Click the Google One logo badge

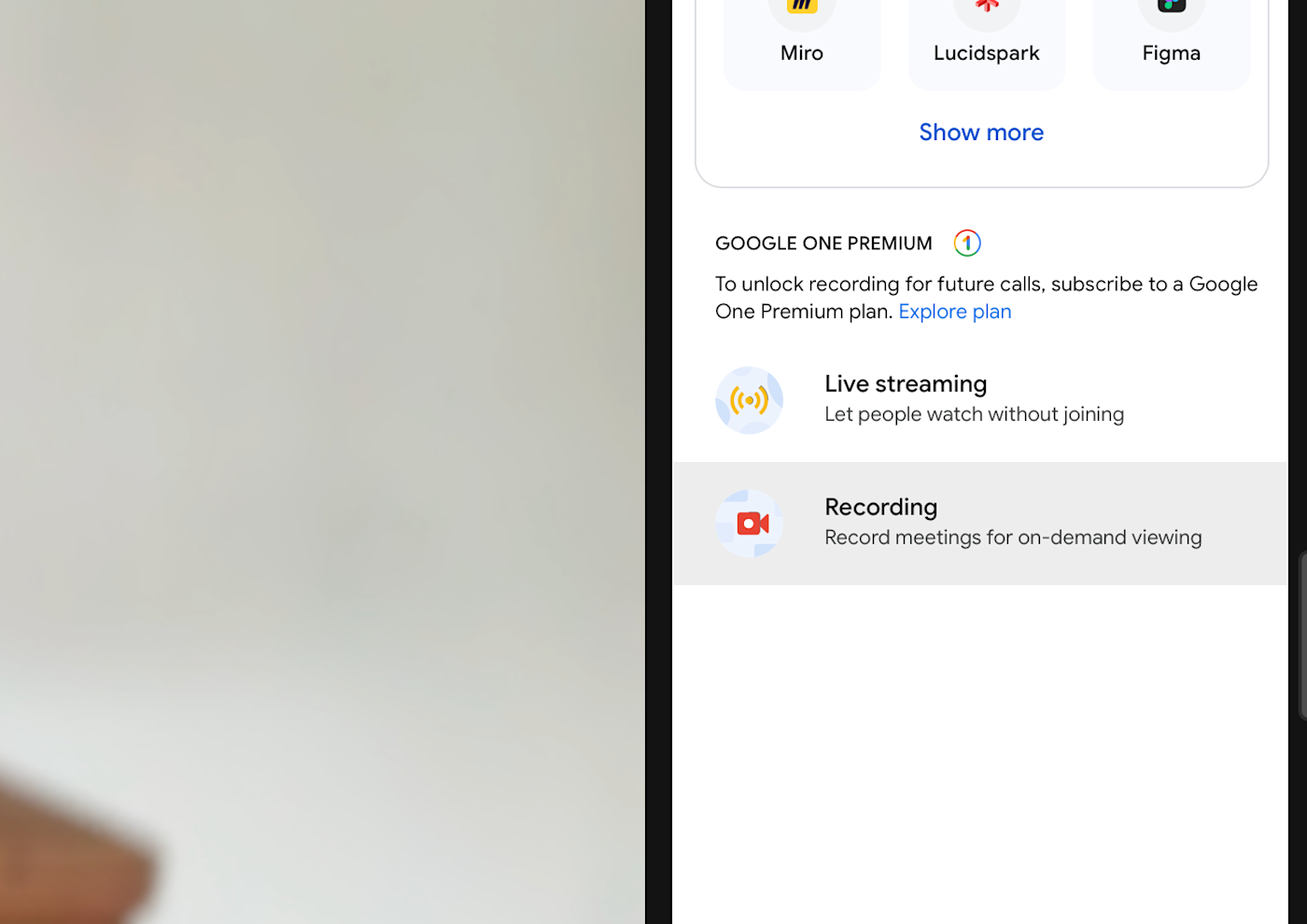tap(967, 243)
